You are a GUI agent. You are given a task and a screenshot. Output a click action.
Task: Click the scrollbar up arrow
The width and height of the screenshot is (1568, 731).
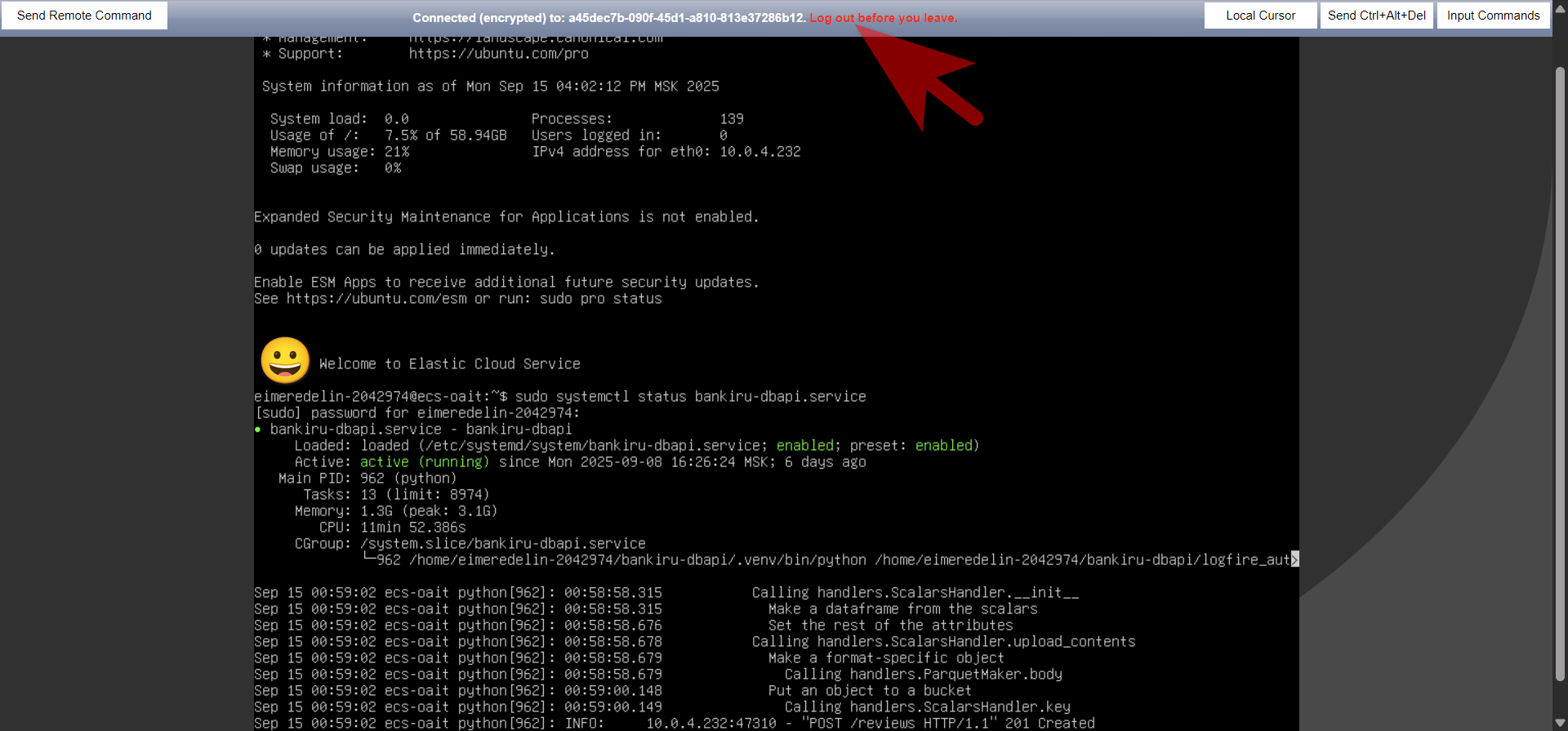click(x=1560, y=46)
